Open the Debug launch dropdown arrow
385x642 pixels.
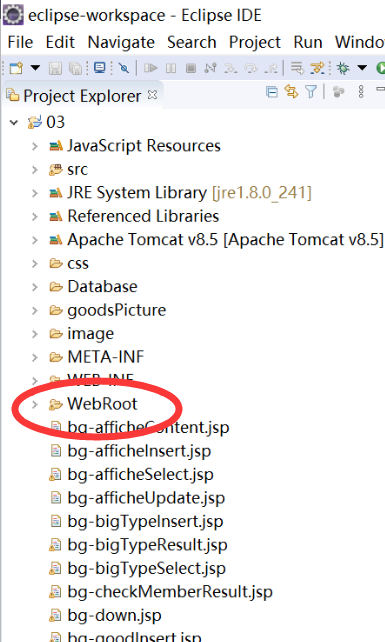(362, 68)
